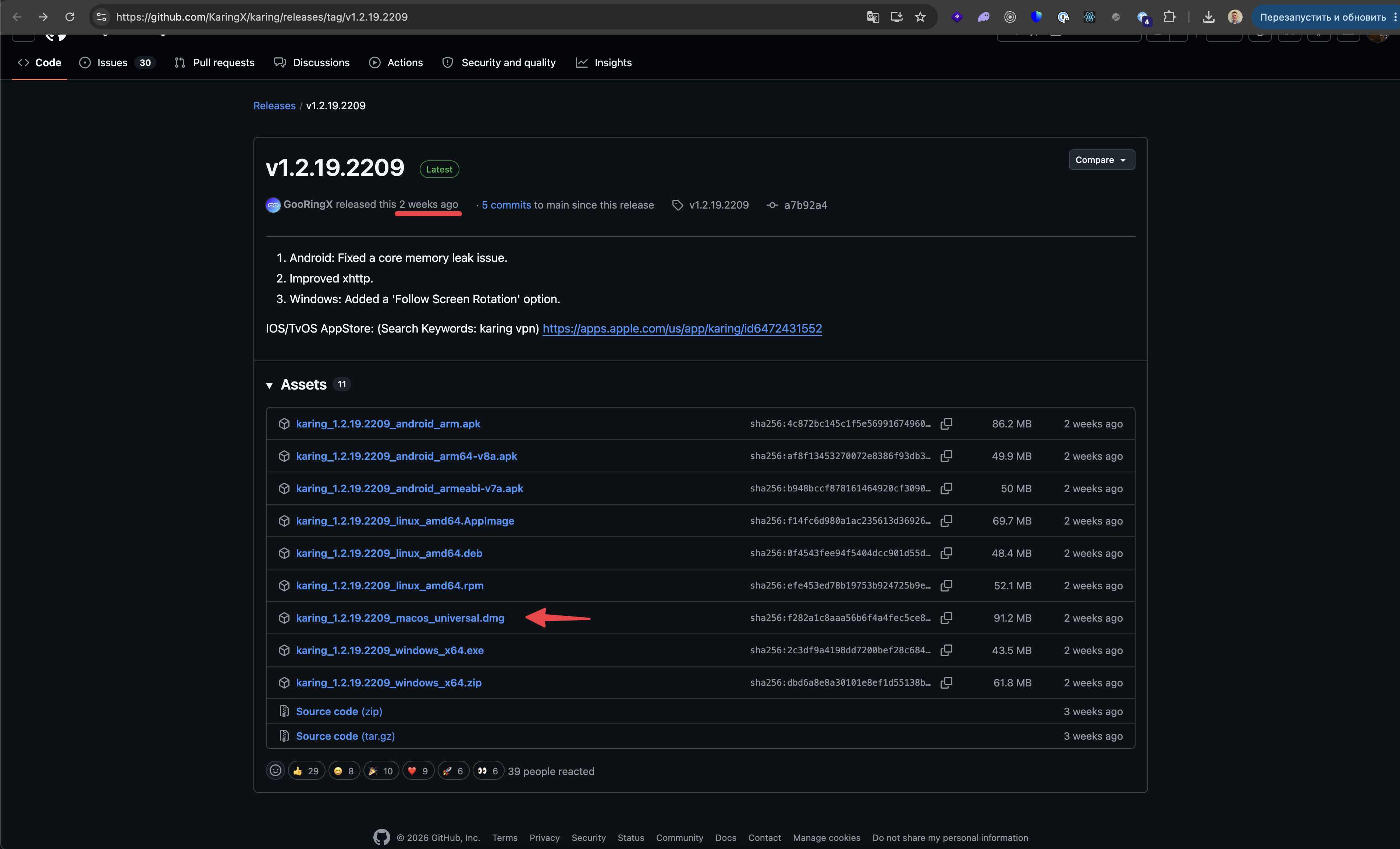Toggle the eyes reaction 6
The height and width of the screenshot is (849, 1400).
tap(488, 771)
